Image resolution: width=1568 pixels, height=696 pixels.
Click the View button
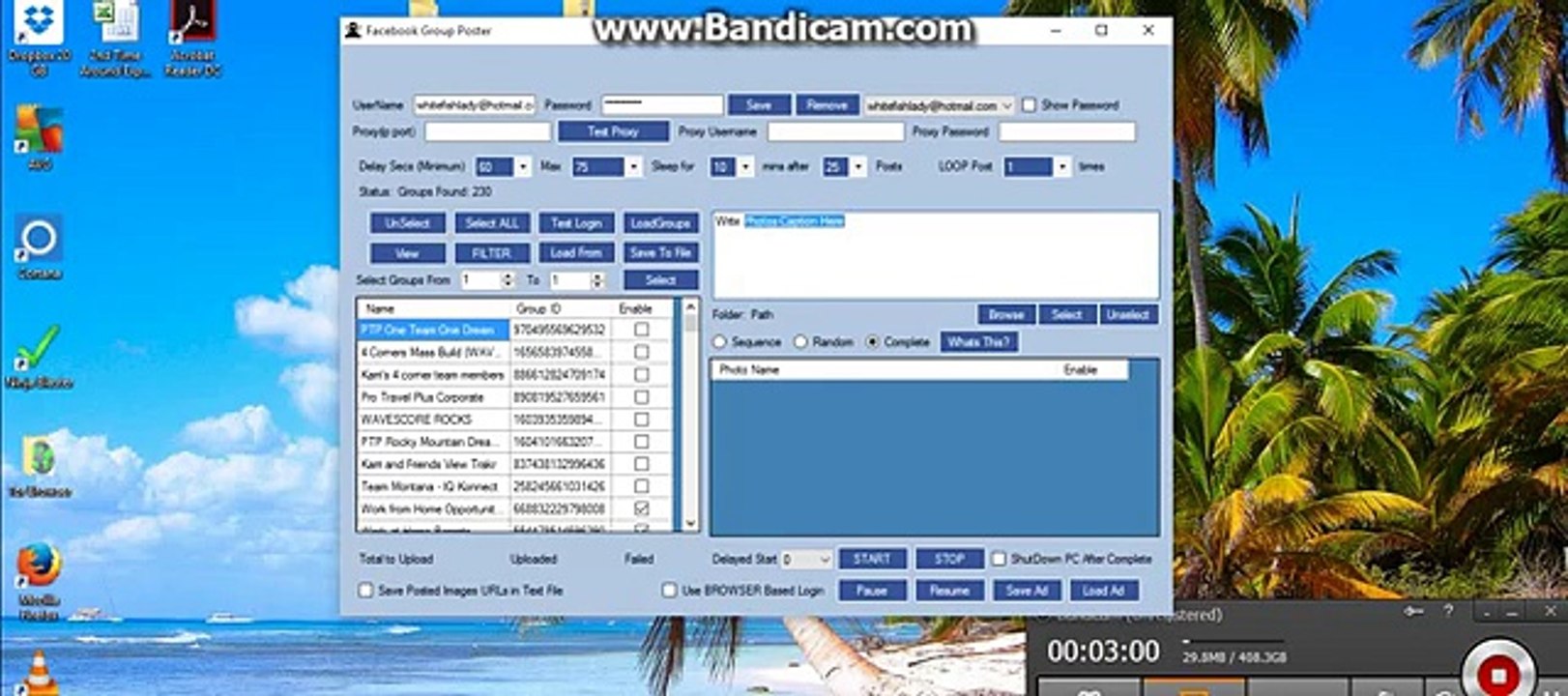click(407, 253)
